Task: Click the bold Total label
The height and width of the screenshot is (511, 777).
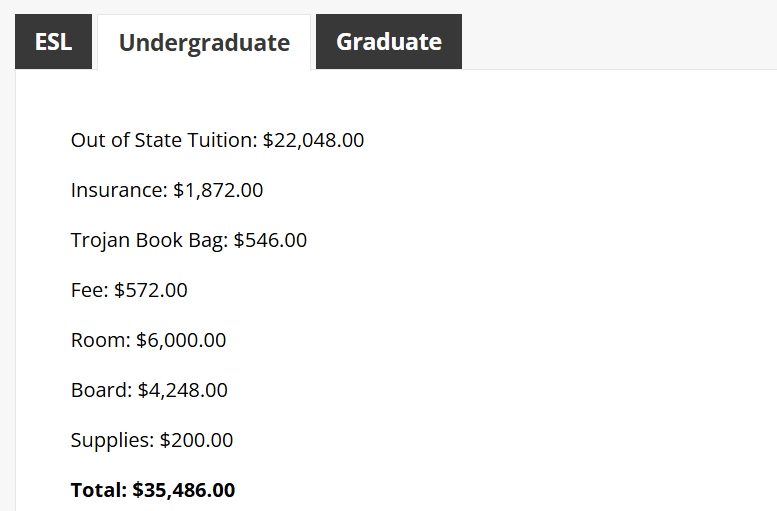Action: click(99, 490)
